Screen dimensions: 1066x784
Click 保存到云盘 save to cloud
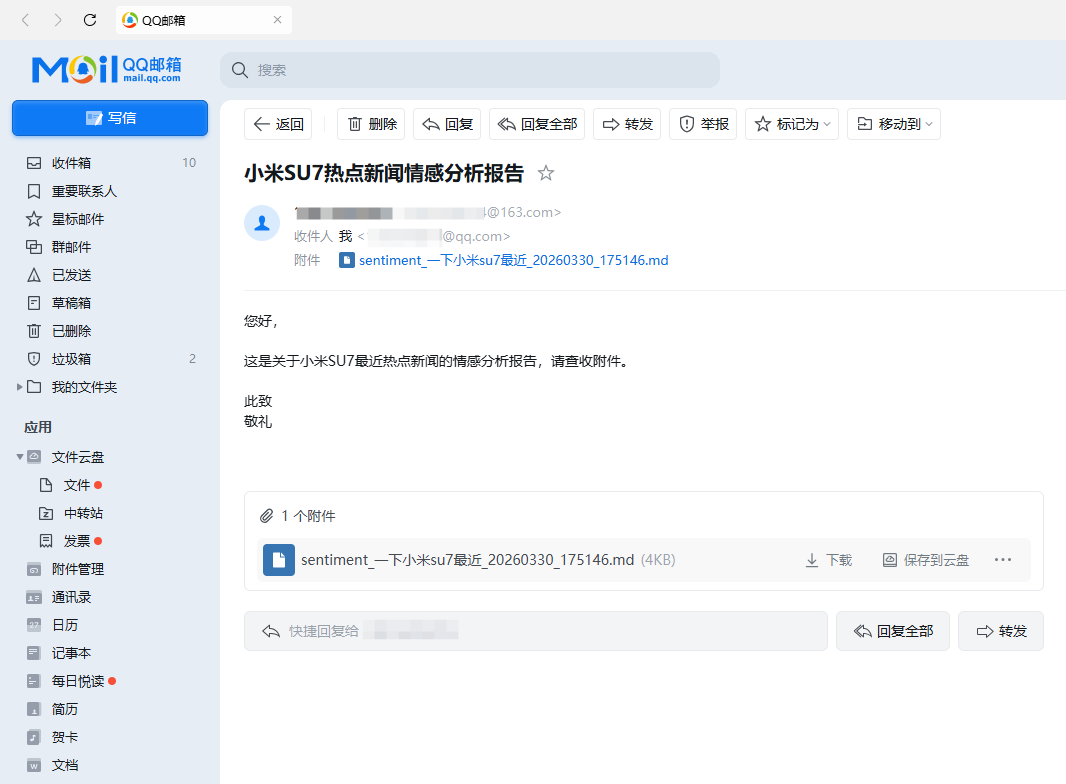(925, 560)
